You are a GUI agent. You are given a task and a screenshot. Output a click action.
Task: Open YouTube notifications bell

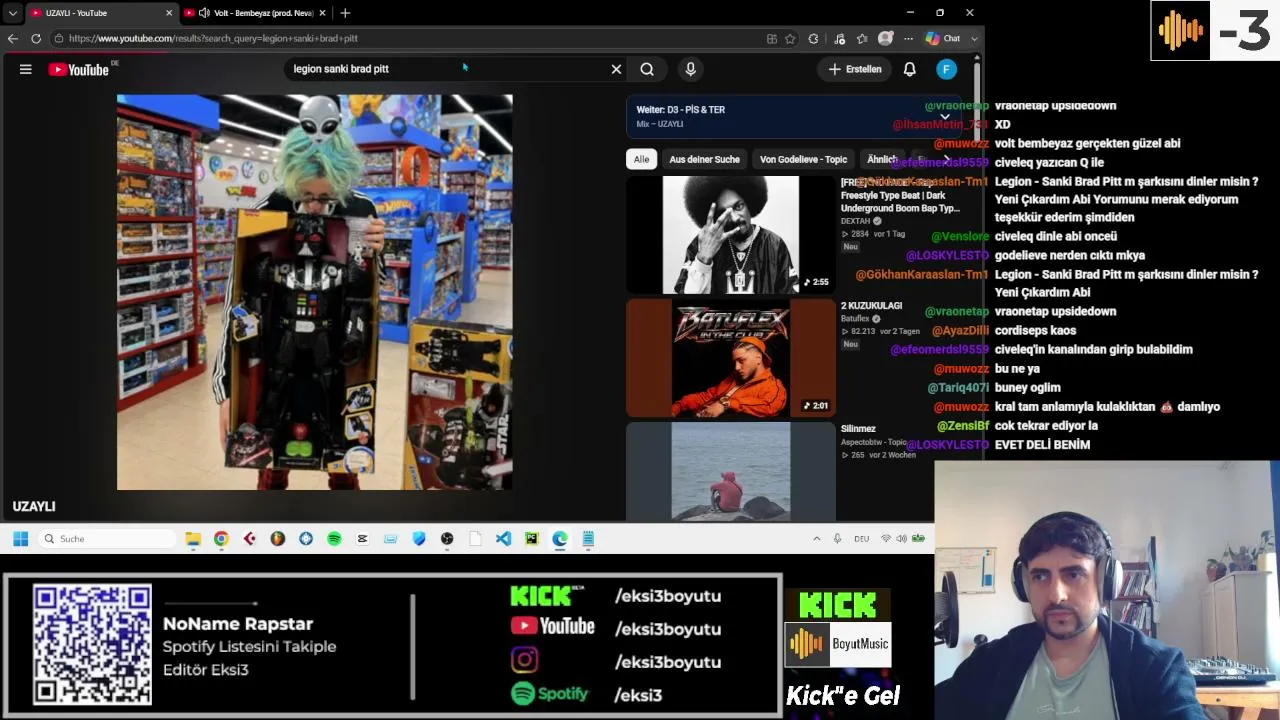pos(910,69)
